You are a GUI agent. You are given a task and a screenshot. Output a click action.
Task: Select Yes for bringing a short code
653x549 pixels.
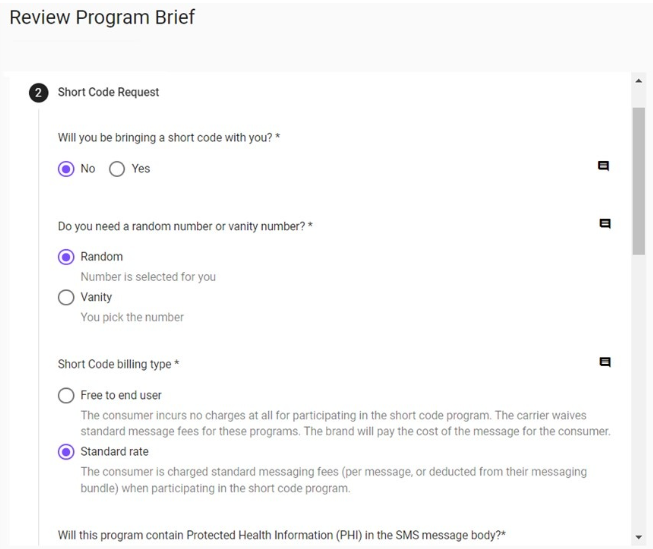tap(117, 169)
